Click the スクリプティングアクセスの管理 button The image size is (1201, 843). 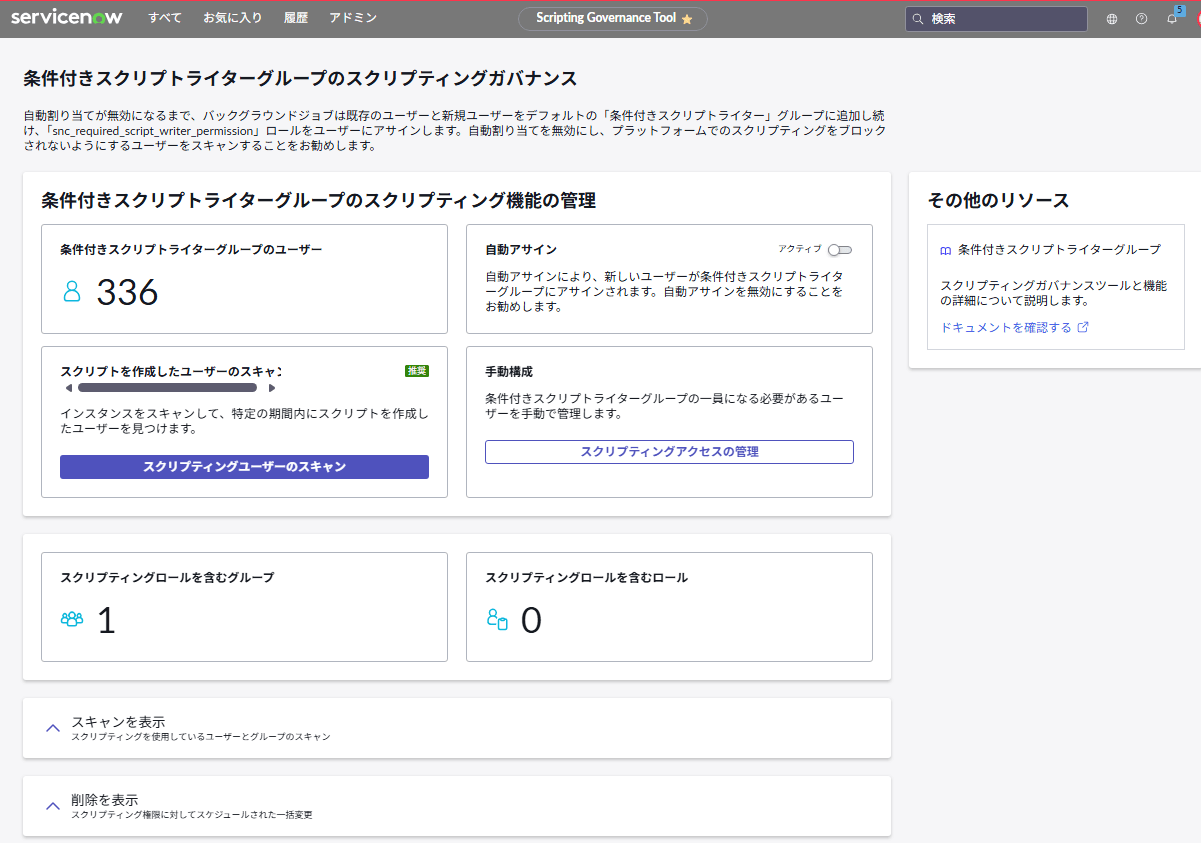[669, 452]
